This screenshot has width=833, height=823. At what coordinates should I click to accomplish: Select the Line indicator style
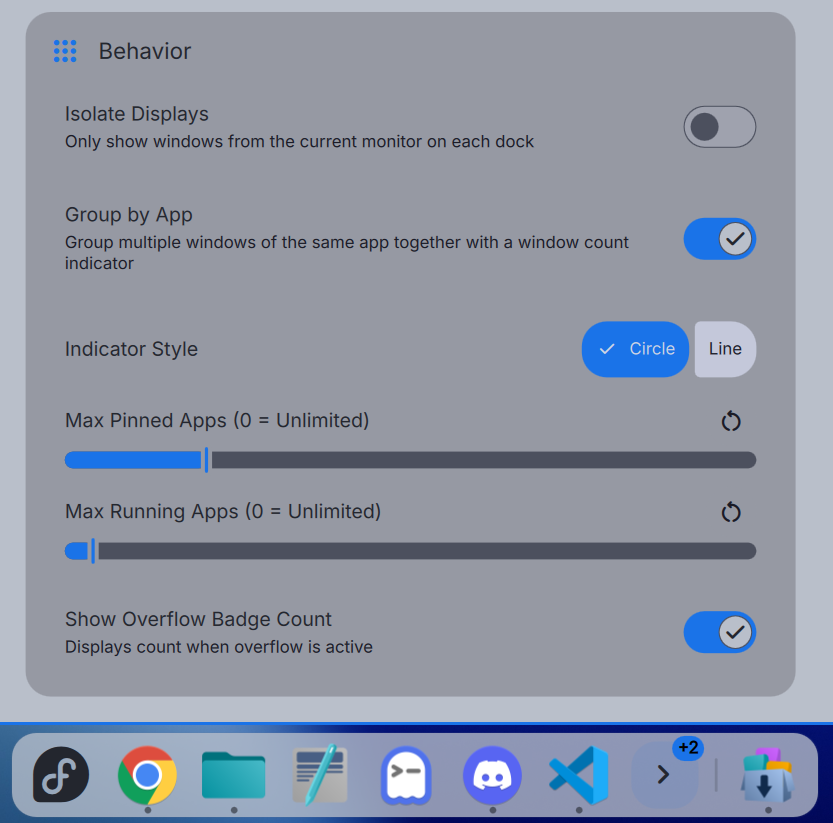[725, 349]
